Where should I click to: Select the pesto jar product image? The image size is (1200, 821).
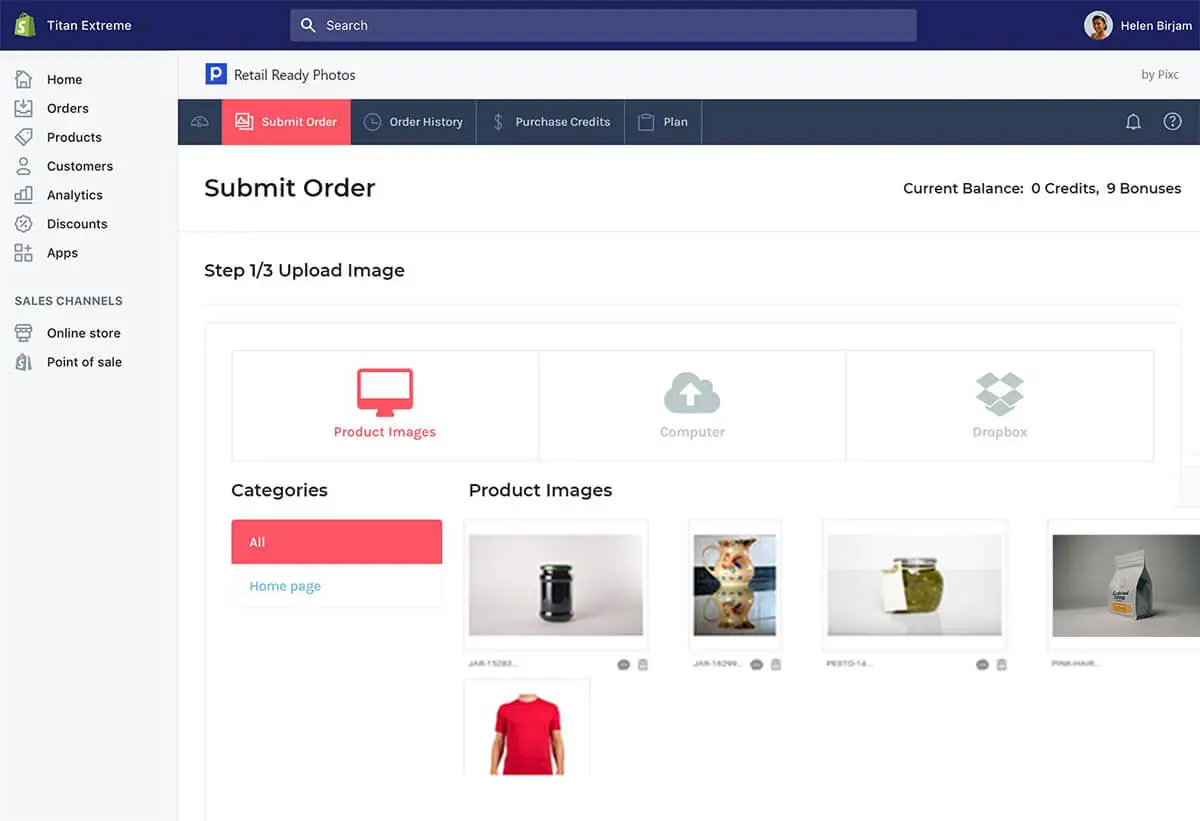pyautogui.click(x=914, y=585)
